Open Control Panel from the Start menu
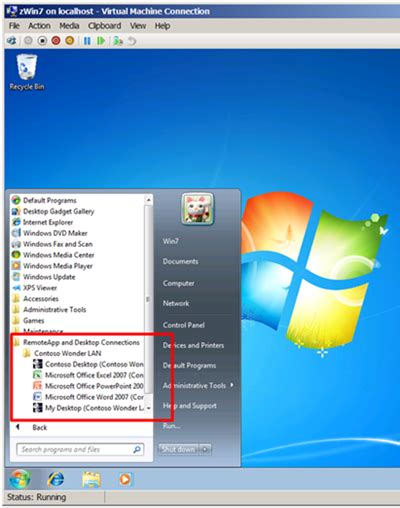 click(184, 325)
